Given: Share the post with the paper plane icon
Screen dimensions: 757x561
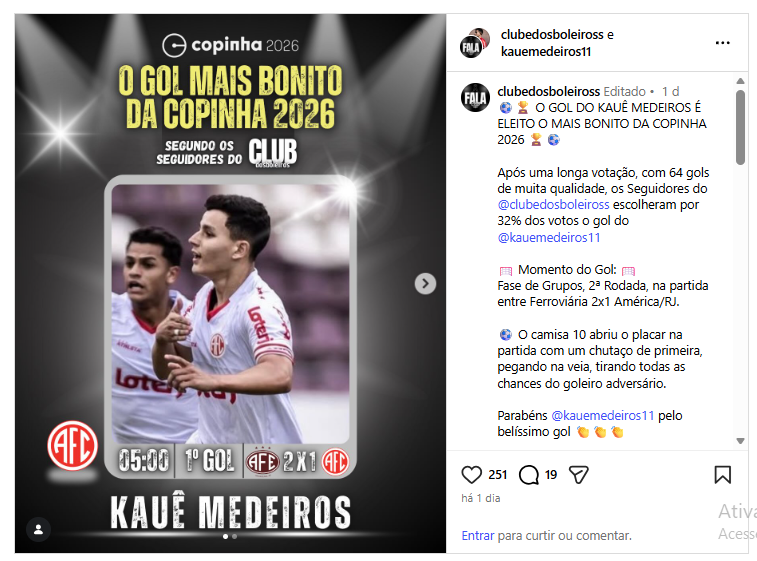Looking at the screenshot, I should (x=578, y=475).
